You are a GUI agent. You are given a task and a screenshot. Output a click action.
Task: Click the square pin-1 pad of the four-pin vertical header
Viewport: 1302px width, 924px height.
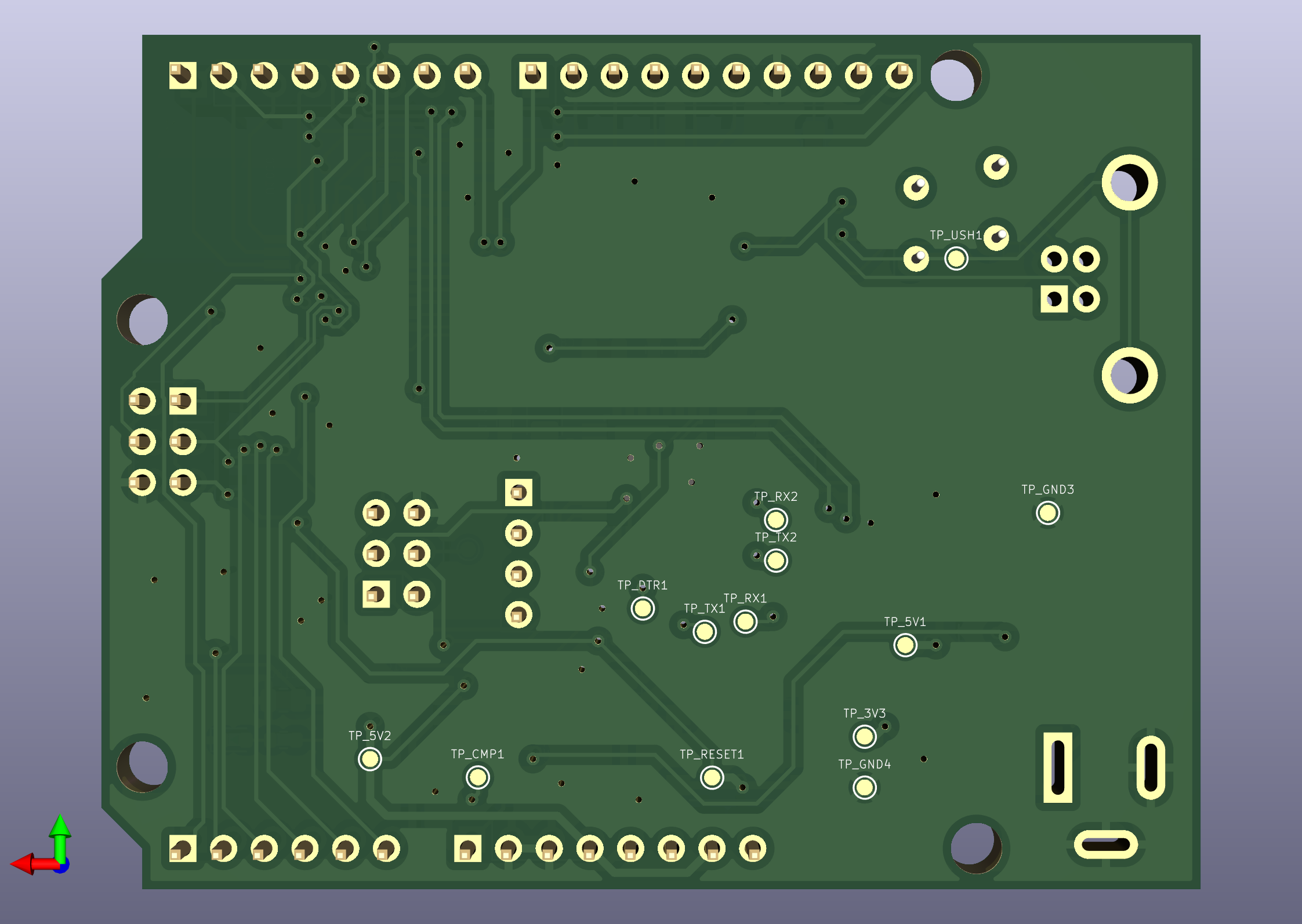click(518, 493)
